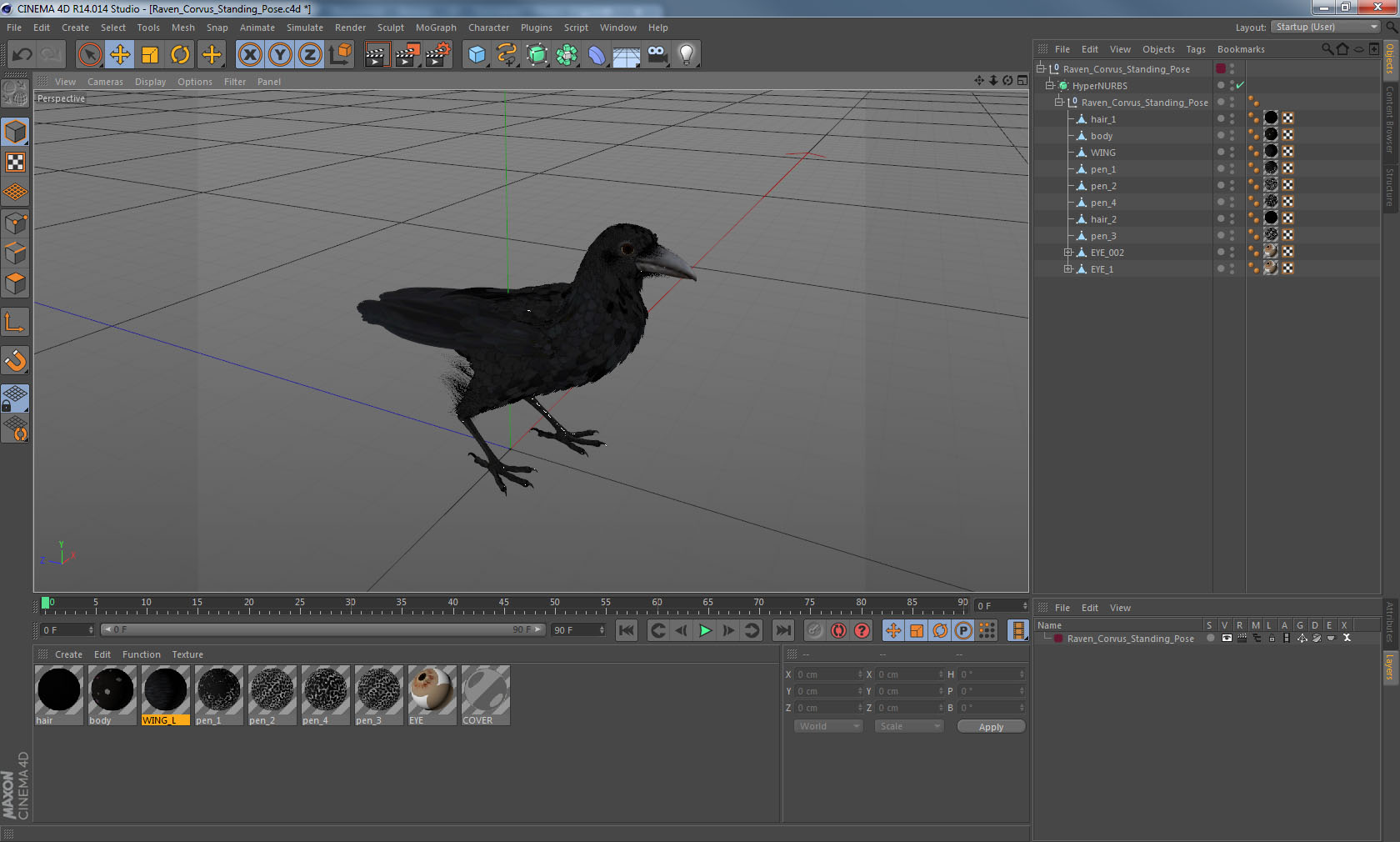
Task: Toggle Z axis lock
Action: coord(310,55)
